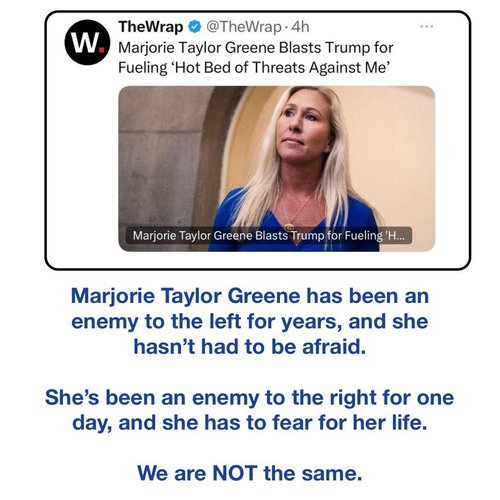Screen dimensions: 500x500
Task: Click blue line 'Marjorie Taylor Greene has been an'
Action: click(250, 296)
